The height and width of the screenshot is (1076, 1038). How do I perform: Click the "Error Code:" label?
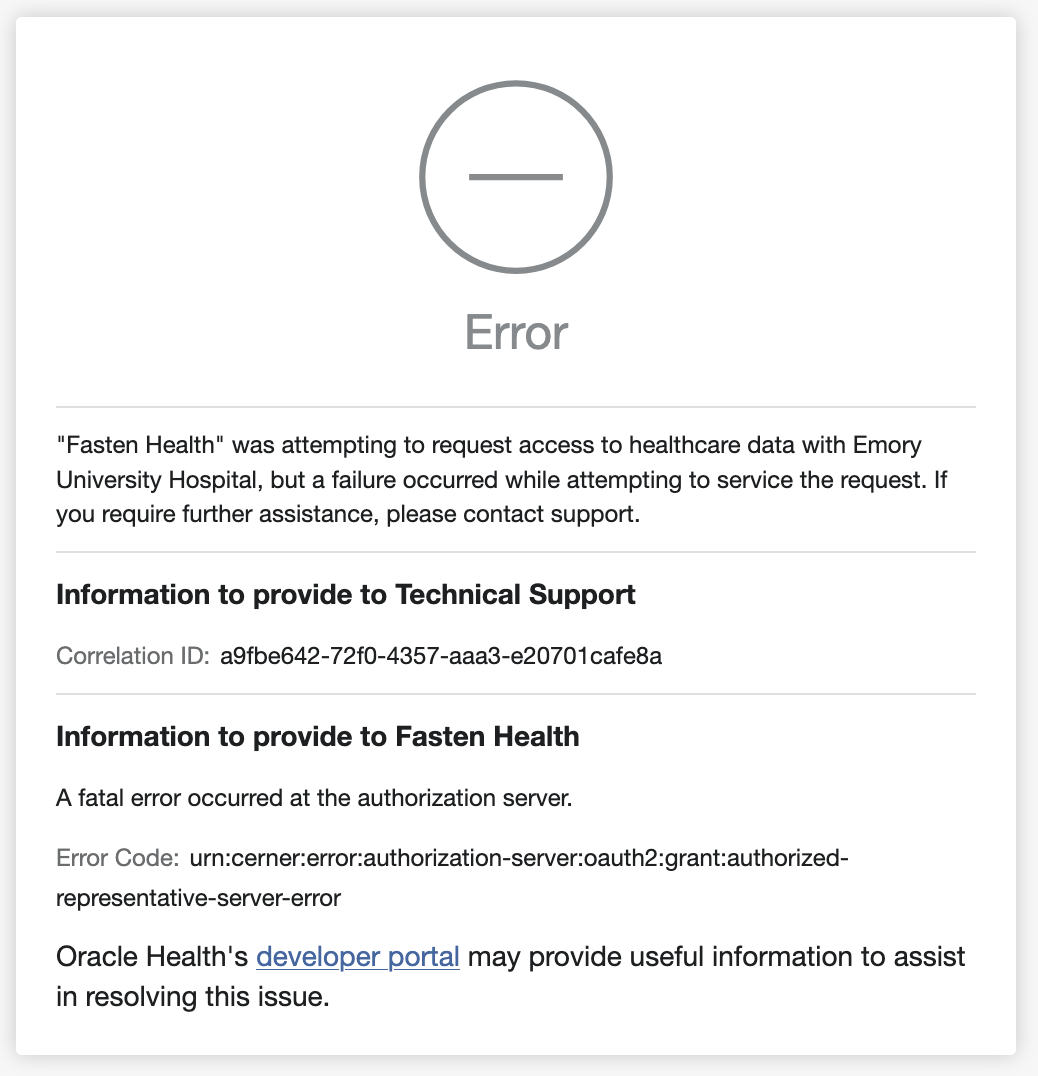pos(117,858)
